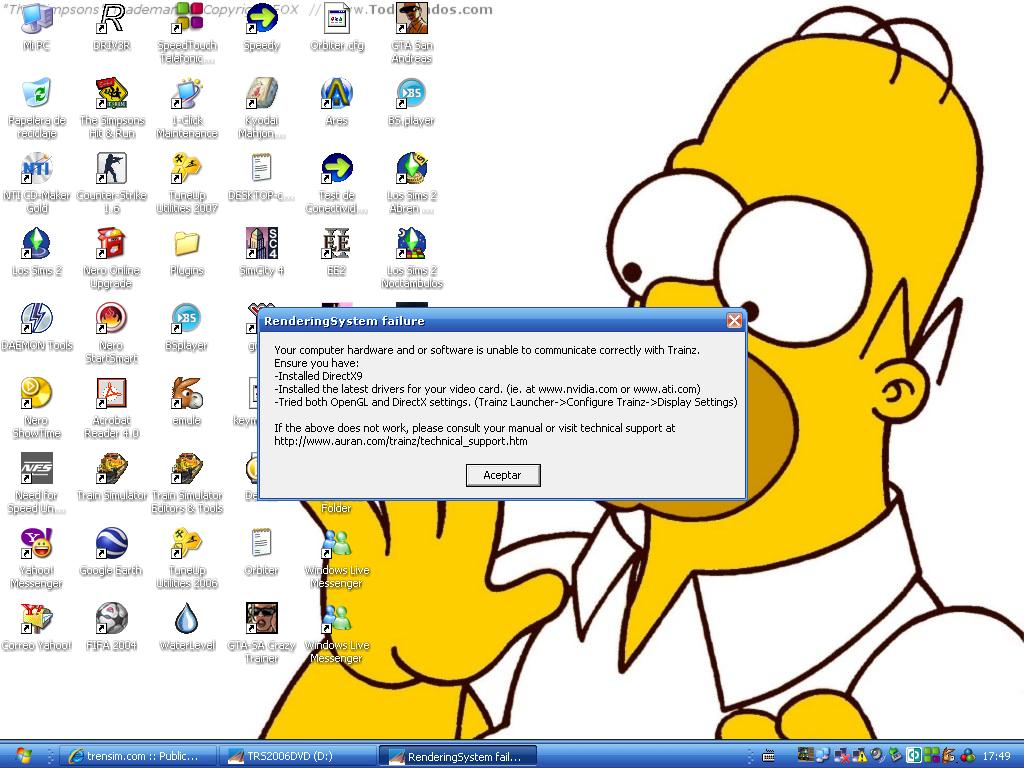The width and height of the screenshot is (1024, 768).
Task: Select the SimCity 4 desktop icon
Action: pos(261,244)
